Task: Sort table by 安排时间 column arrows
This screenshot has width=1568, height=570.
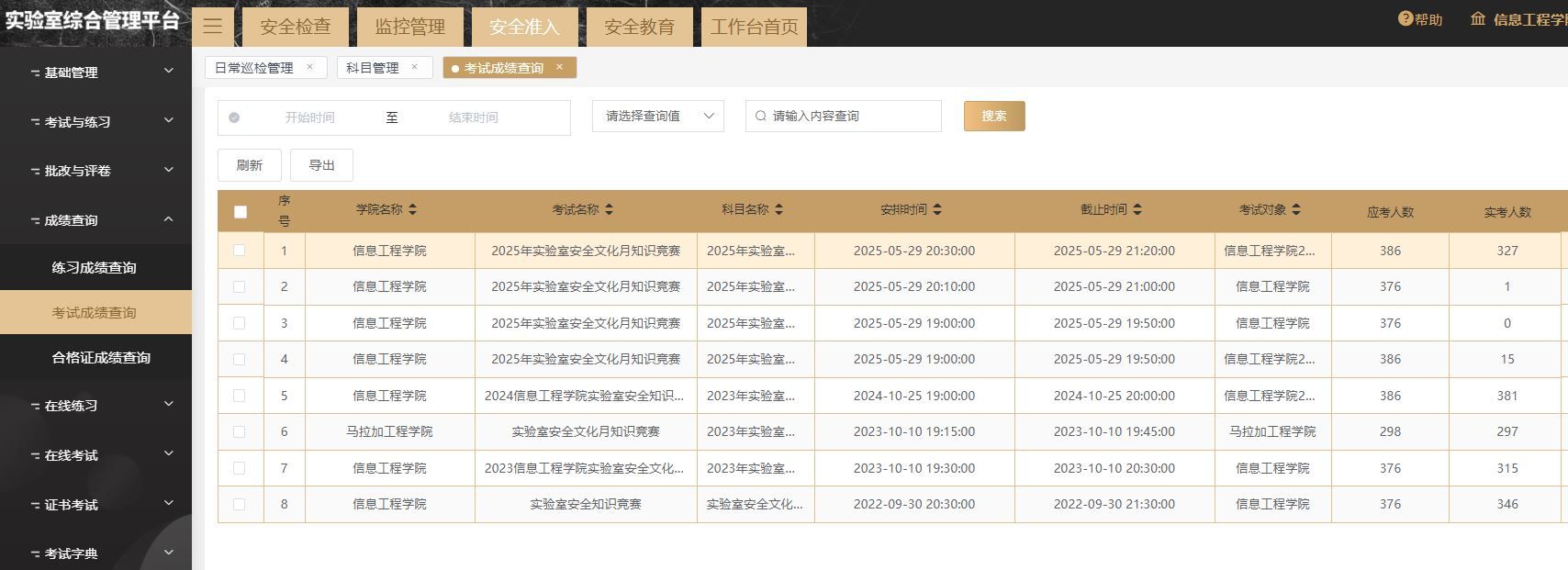Action: 936,209
